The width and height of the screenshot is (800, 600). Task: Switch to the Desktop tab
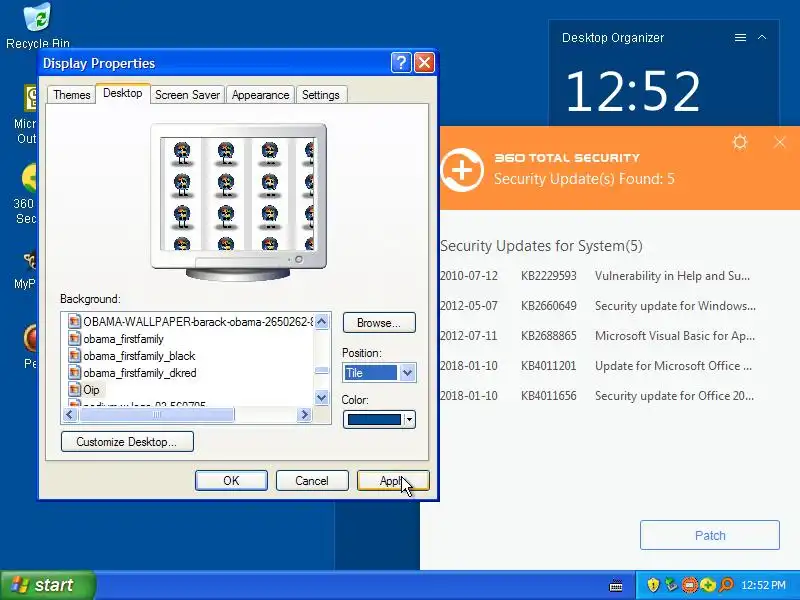(122, 93)
